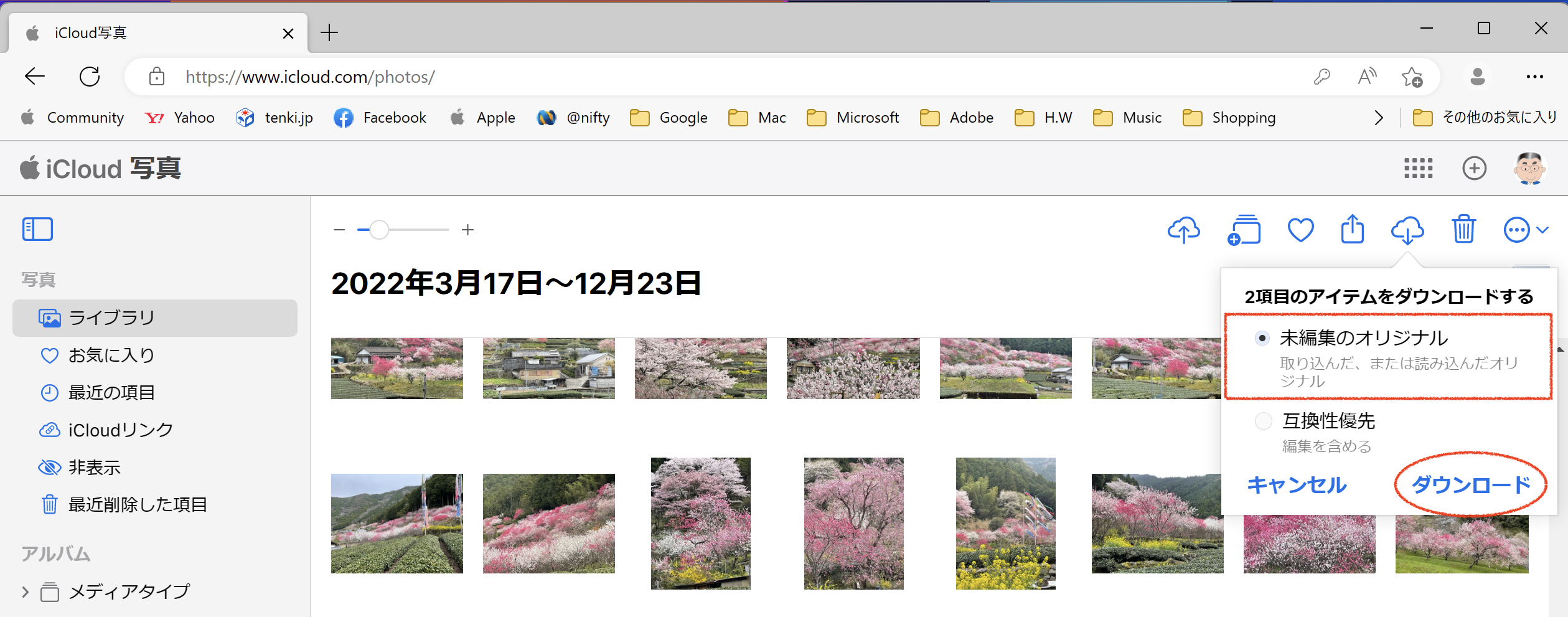Open お気に入り in the sidebar

(111, 355)
